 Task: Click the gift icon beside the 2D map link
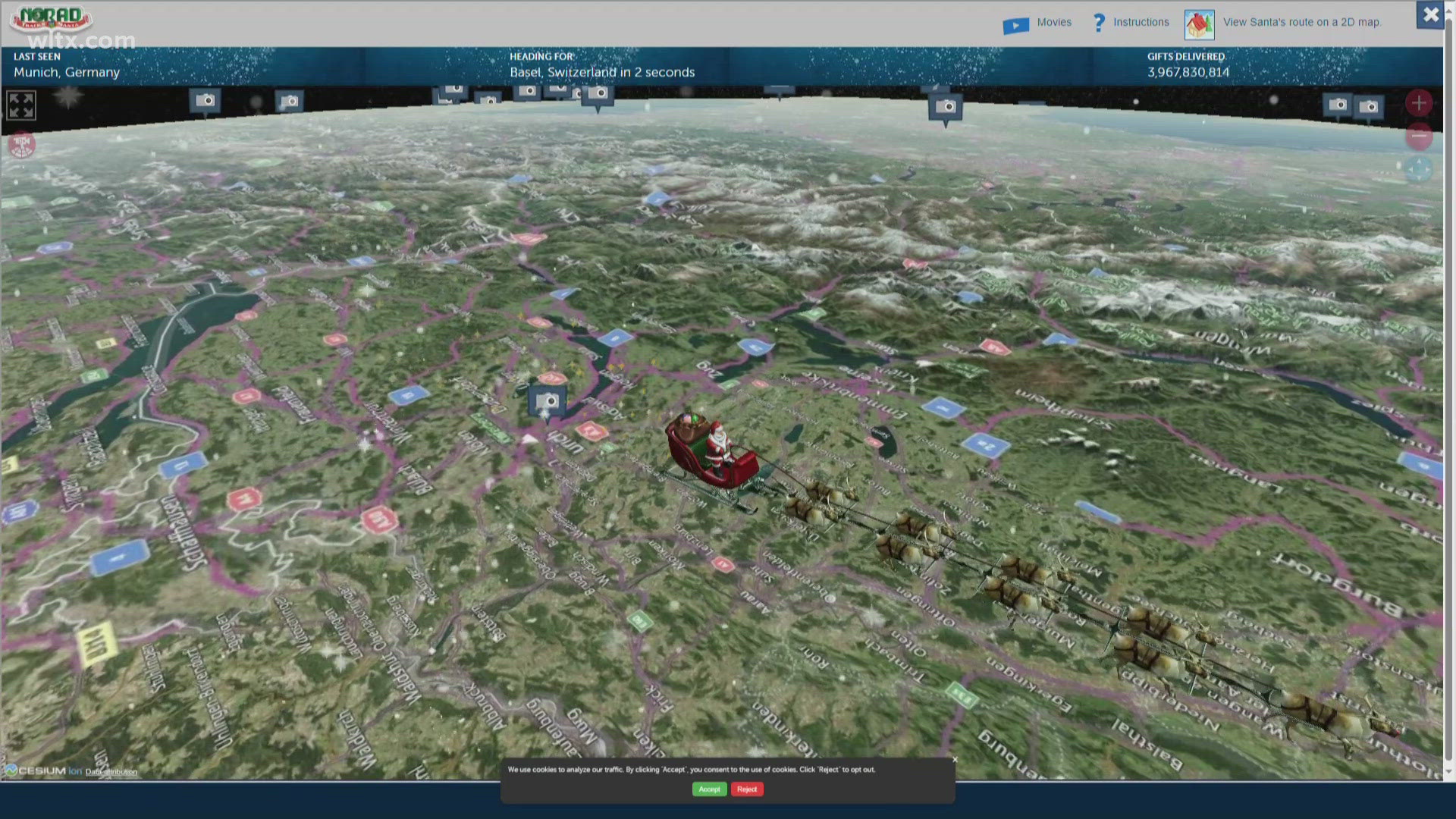[x=1199, y=24]
